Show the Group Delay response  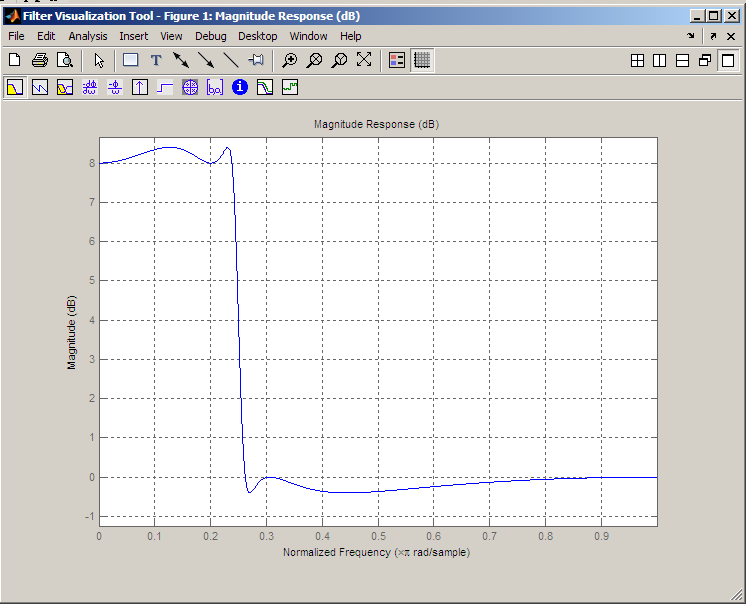pos(90,87)
